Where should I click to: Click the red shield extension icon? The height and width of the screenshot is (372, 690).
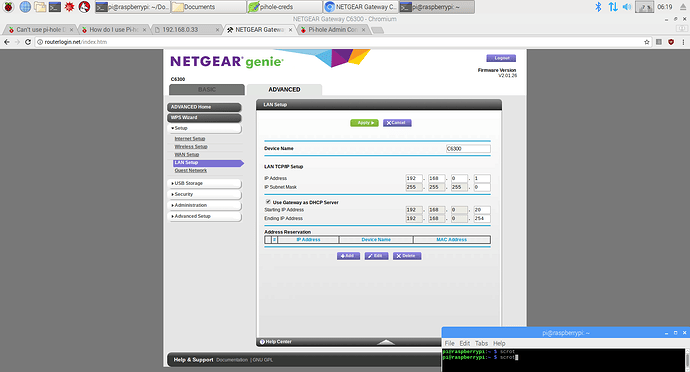point(671,42)
